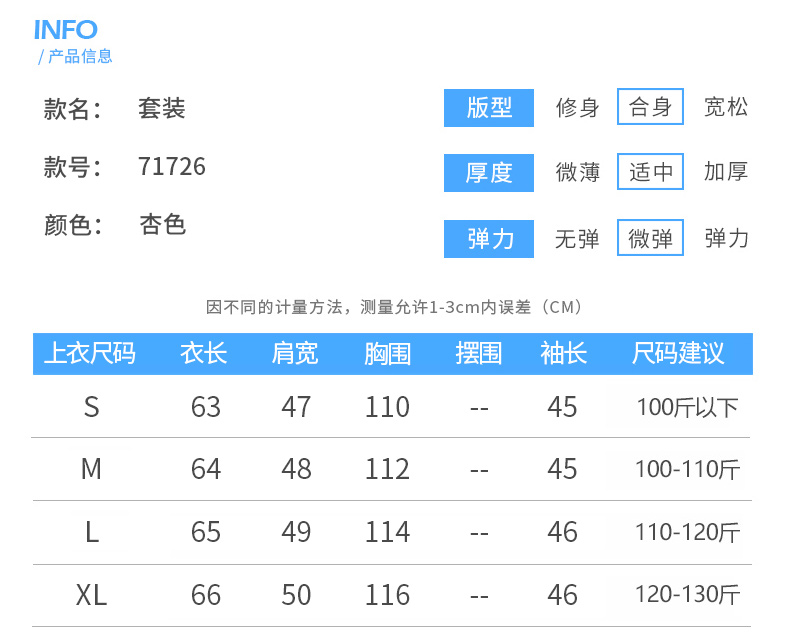790x638 pixels.
Task: Choose the 宽松 fit option
Action: coord(726,107)
